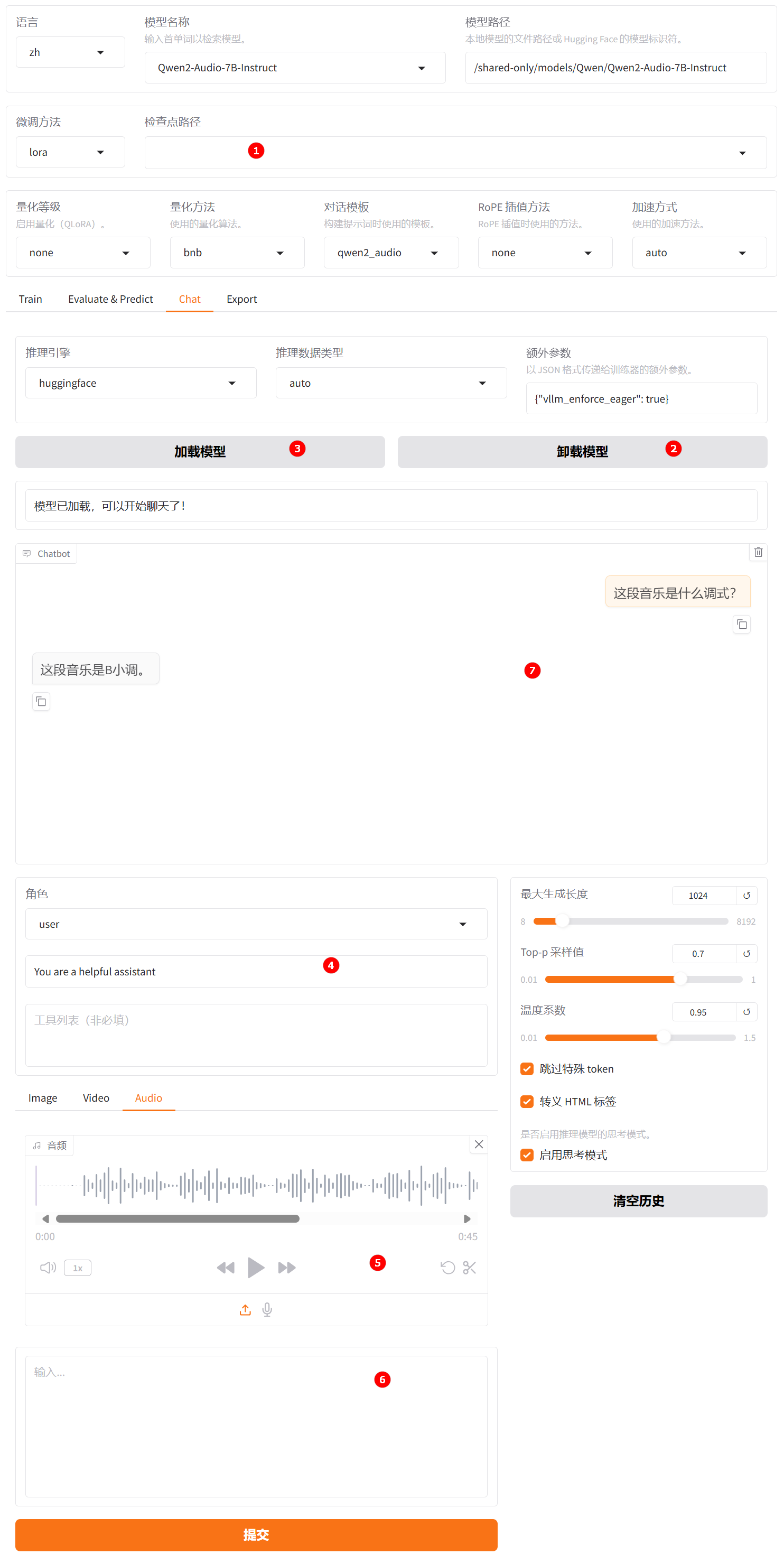Click the play button in audio player
The height and width of the screenshot is (1555, 784).
(x=255, y=1267)
